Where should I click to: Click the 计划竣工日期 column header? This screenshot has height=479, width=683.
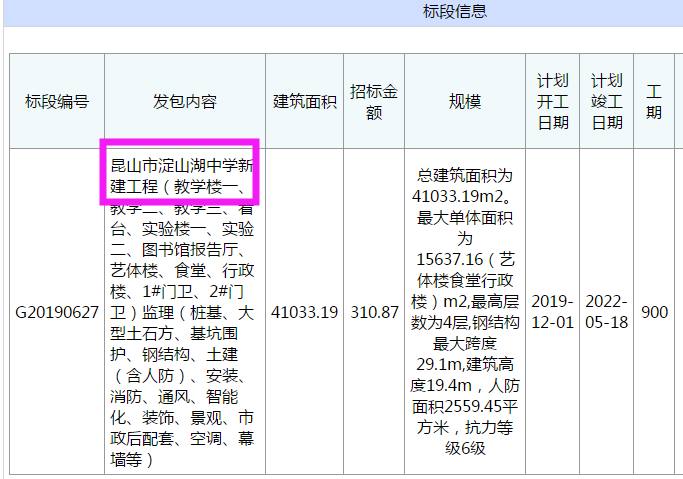[606, 101]
